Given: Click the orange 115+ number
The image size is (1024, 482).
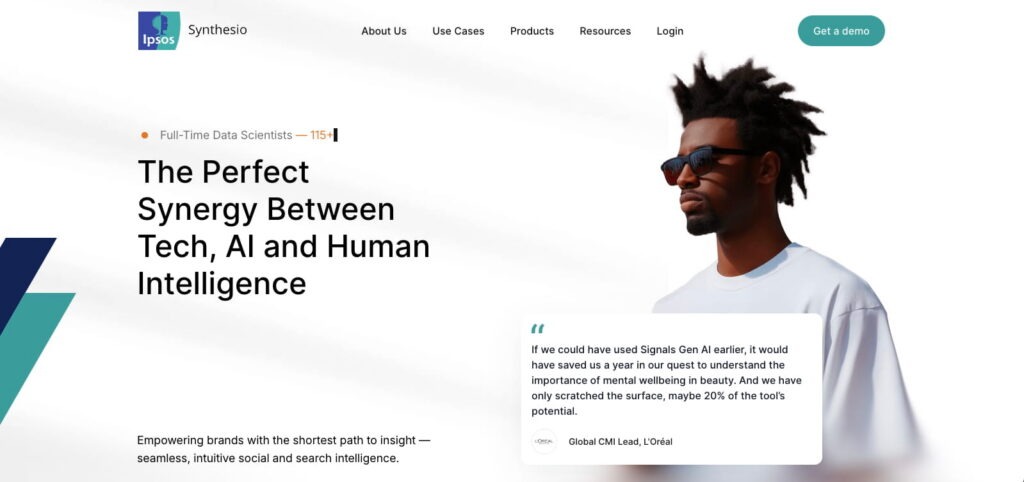Looking at the screenshot, I should [322, 135].
